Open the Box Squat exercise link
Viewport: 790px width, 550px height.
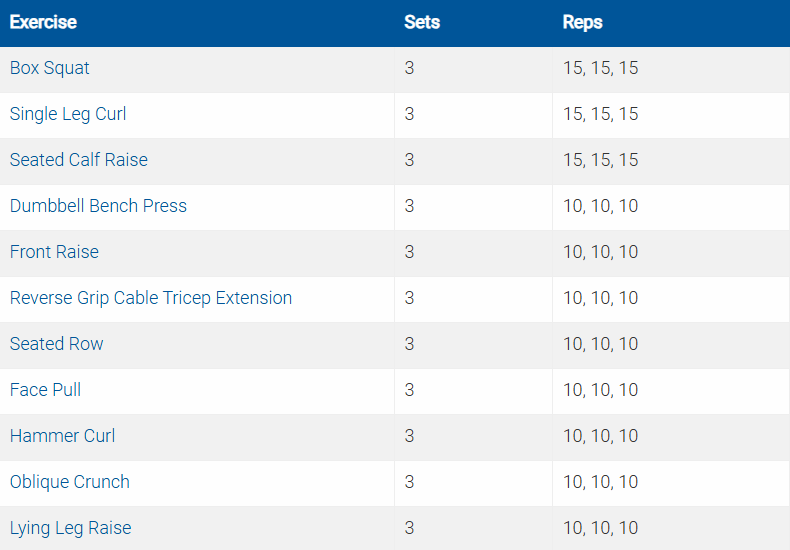tap(50, 68)
